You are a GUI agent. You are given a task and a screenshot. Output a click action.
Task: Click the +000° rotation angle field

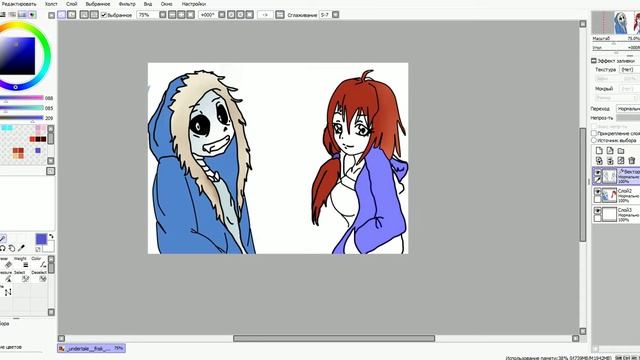pos(208,15)
